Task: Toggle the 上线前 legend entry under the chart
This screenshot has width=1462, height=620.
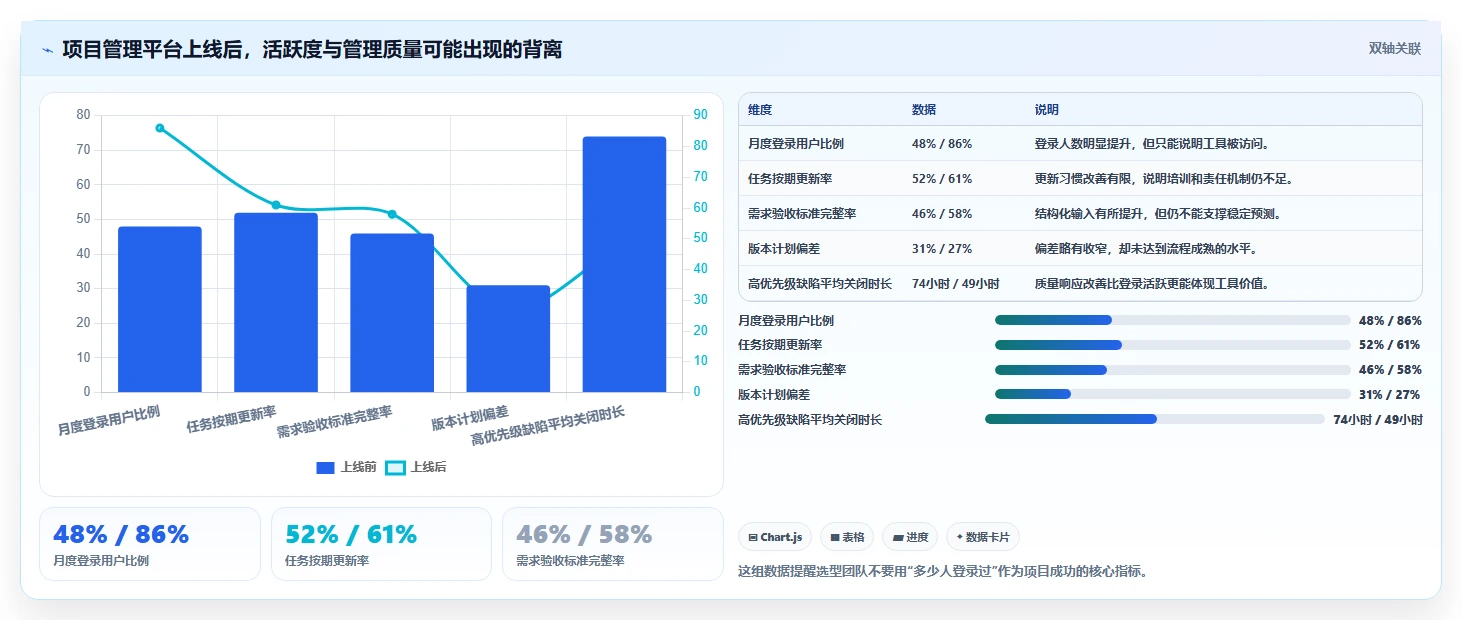Action: (x=346, y=467)
